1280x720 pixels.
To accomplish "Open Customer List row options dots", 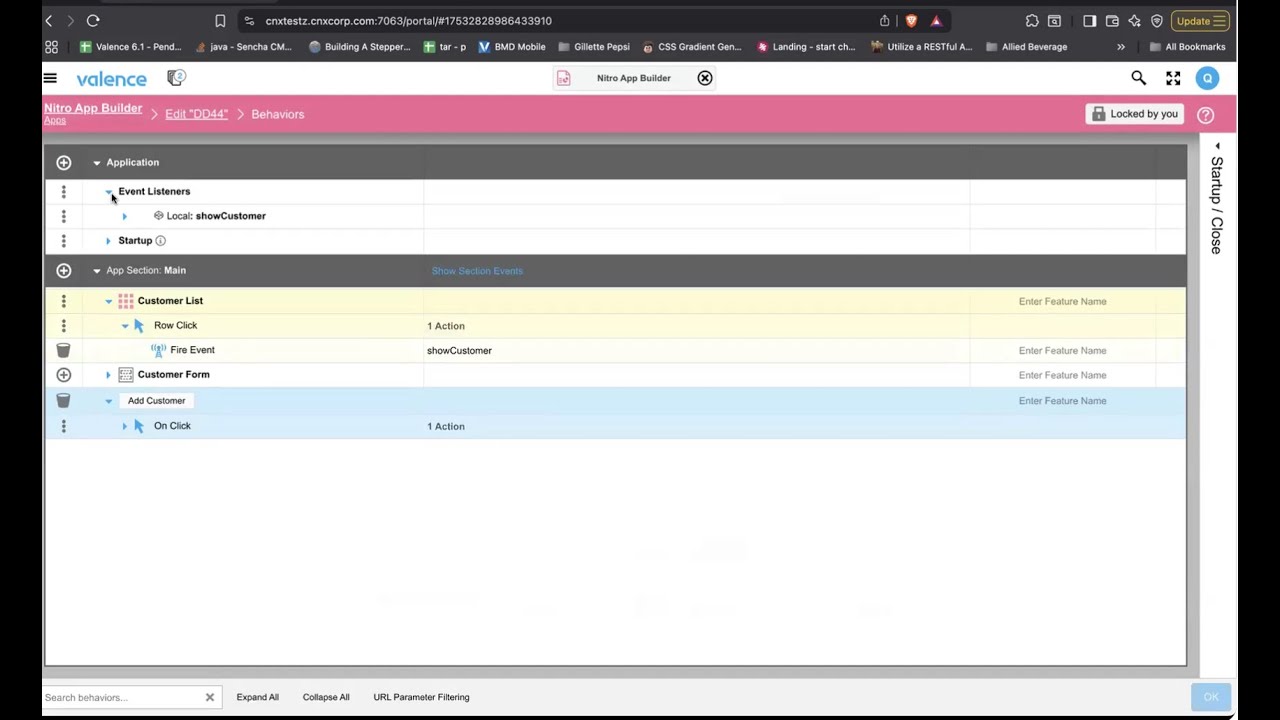I will pos(64,301).
